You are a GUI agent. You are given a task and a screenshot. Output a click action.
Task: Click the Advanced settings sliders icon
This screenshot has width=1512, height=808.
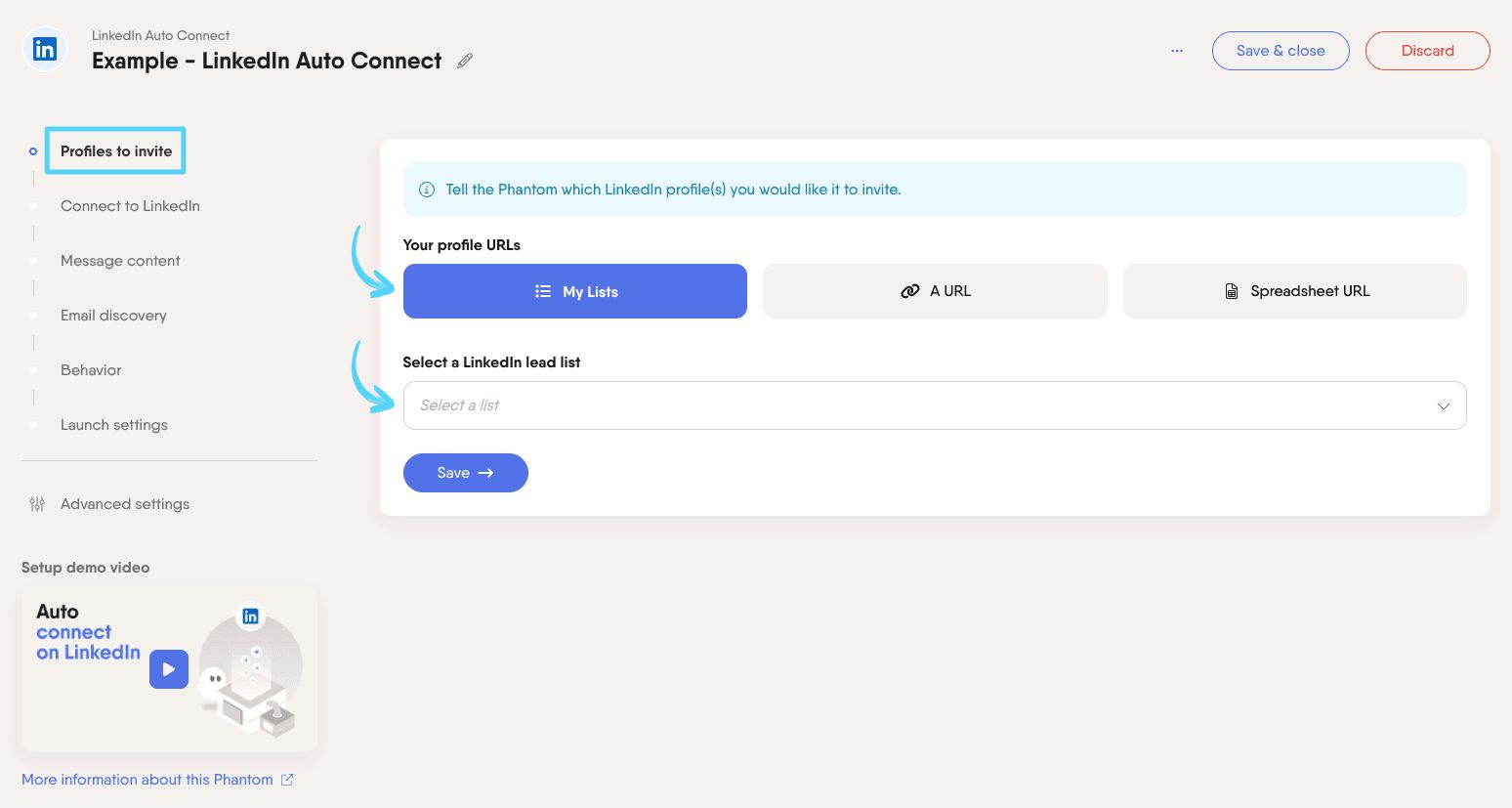37,504
